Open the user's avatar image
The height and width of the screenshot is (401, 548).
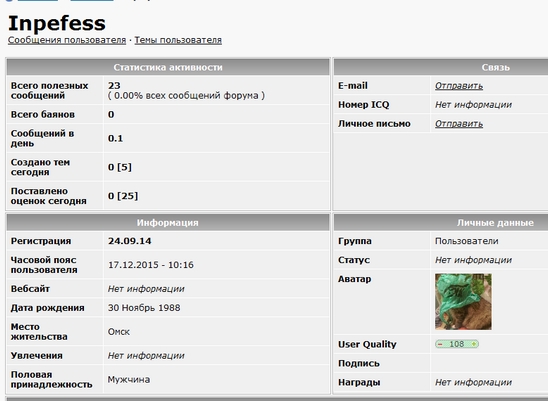coord(463,302)
